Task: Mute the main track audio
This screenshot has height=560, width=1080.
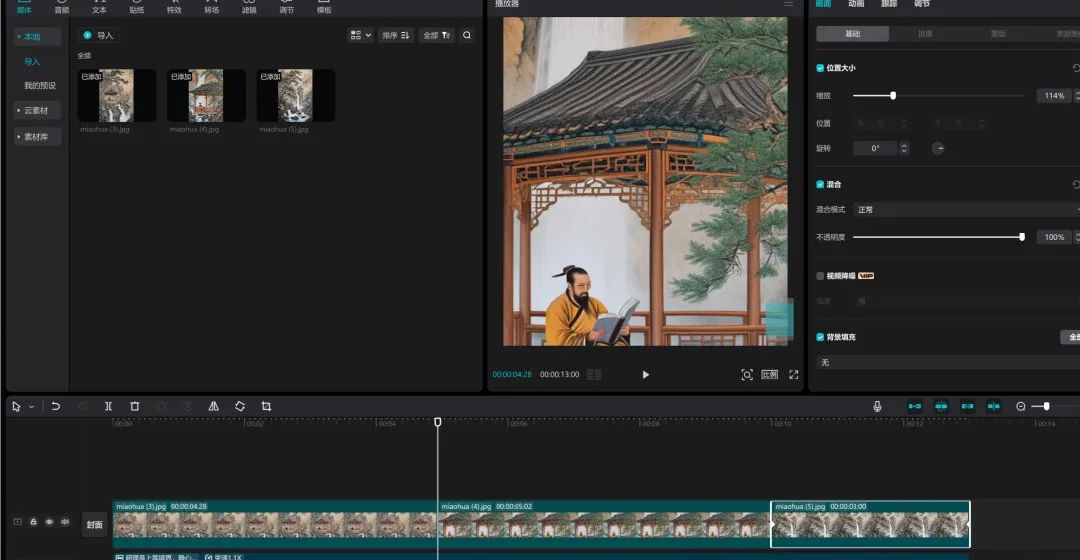Action: pos(65,522)
